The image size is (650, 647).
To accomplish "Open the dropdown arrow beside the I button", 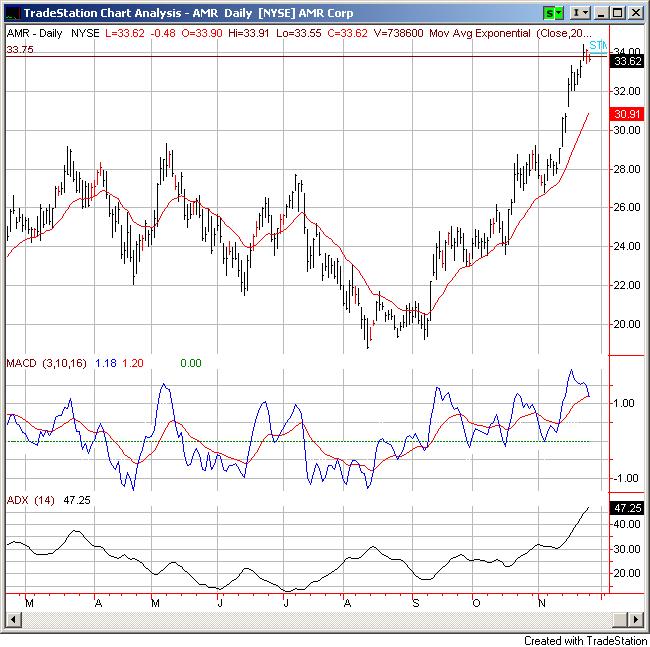I will click(x=585, y=13).
